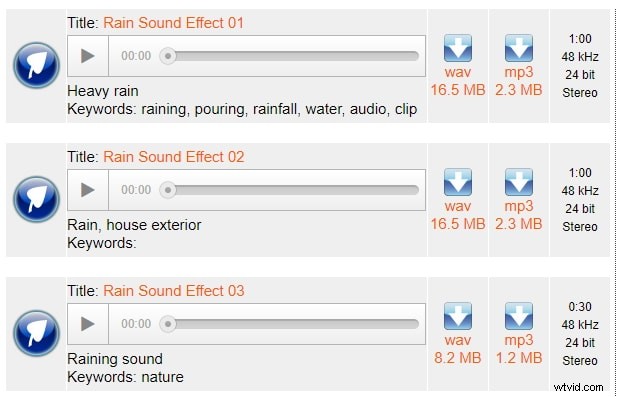Open Rain Sound Effect 03 title link
624x397 pixels.
[174, 291]
